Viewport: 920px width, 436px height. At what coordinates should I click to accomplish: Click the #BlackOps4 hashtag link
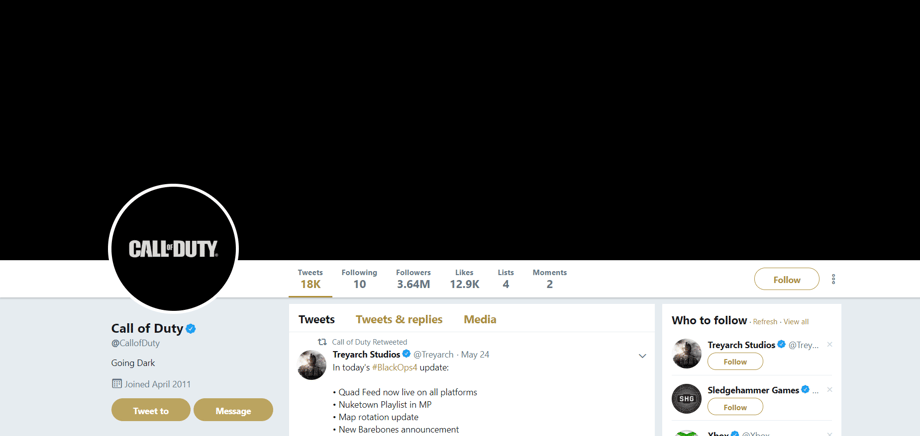pos(394,368)
